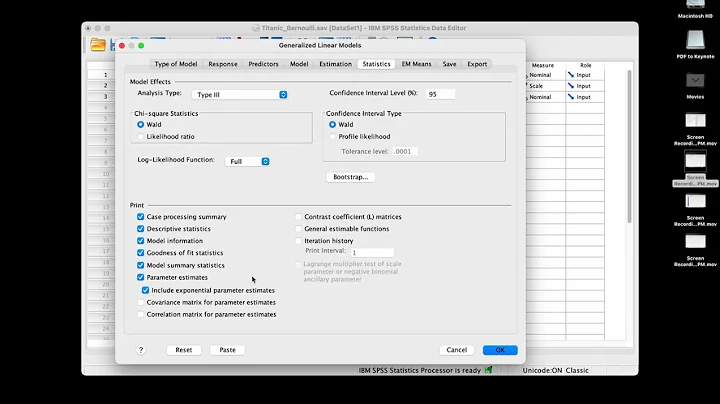This screenshot has height=404, width=720.
Task: Click the Print Interval field
Action: pos(372,252)
